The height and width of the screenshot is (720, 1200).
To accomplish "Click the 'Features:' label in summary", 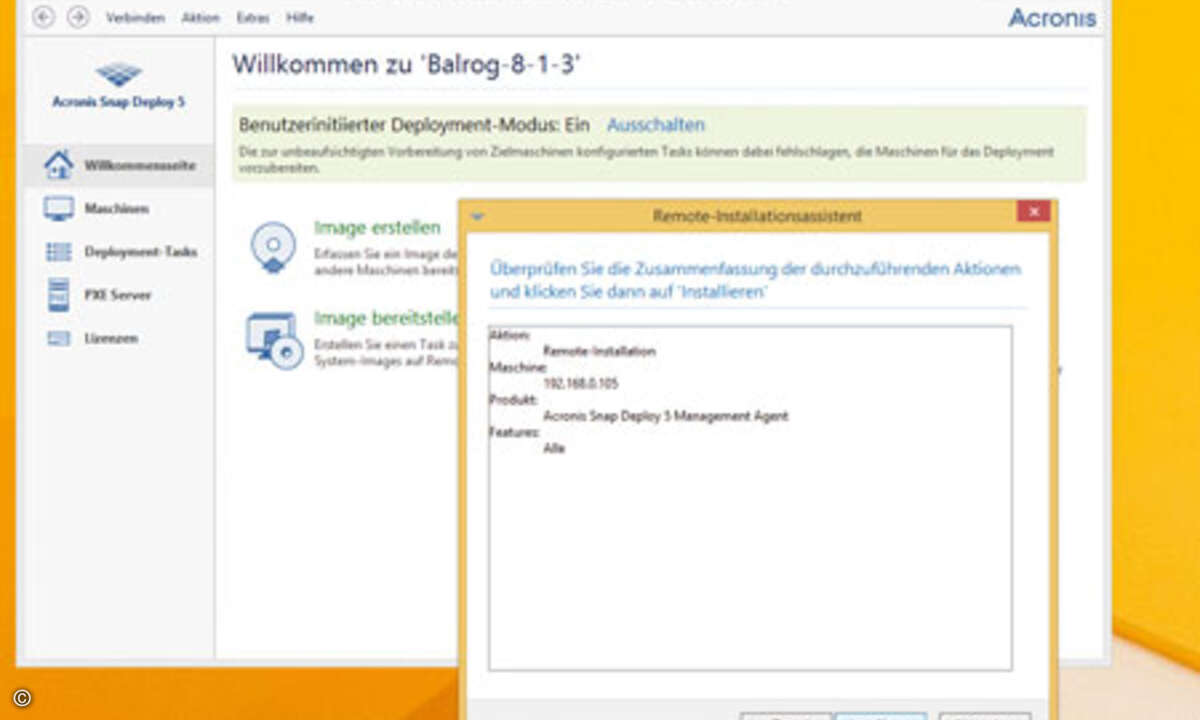I will 515,432.
